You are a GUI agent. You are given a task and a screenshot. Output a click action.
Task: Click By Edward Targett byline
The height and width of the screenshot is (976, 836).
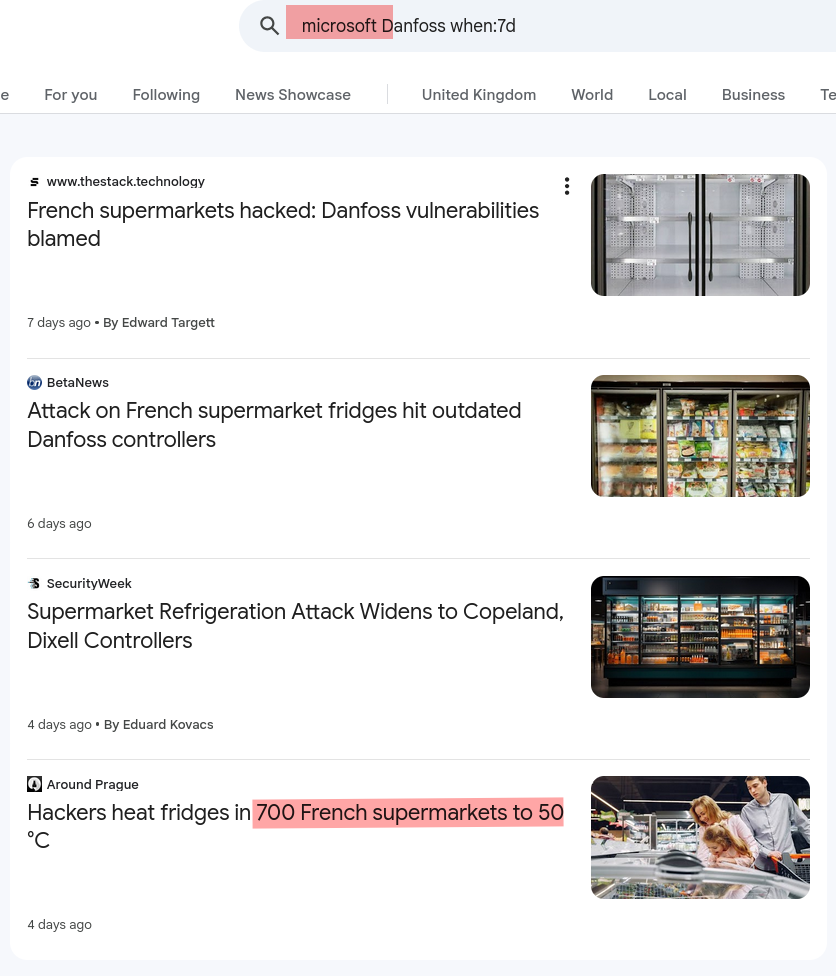click(x=159, y=322)
